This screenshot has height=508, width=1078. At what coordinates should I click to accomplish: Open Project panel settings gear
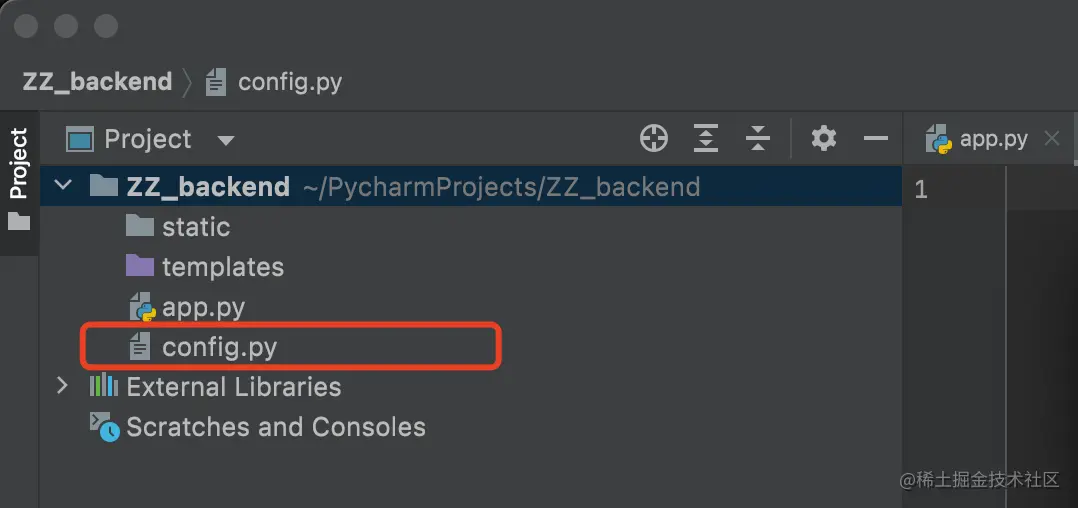click(824, 139)
